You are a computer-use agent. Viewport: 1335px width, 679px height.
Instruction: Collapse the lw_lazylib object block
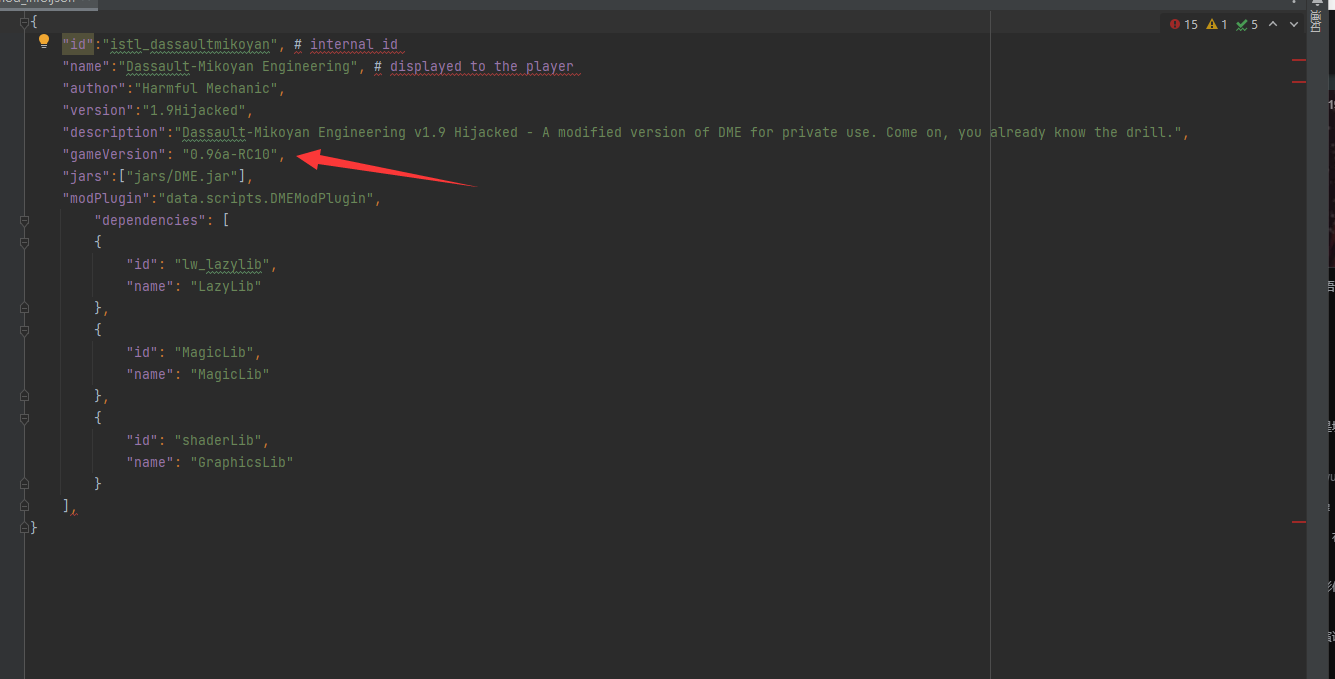pyautogui.click(x=25, y=242)
